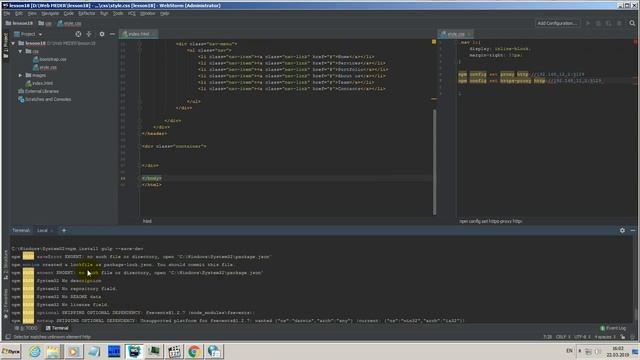Click the html breadcrumb below editor
The image size is (640, 360).
147,221
